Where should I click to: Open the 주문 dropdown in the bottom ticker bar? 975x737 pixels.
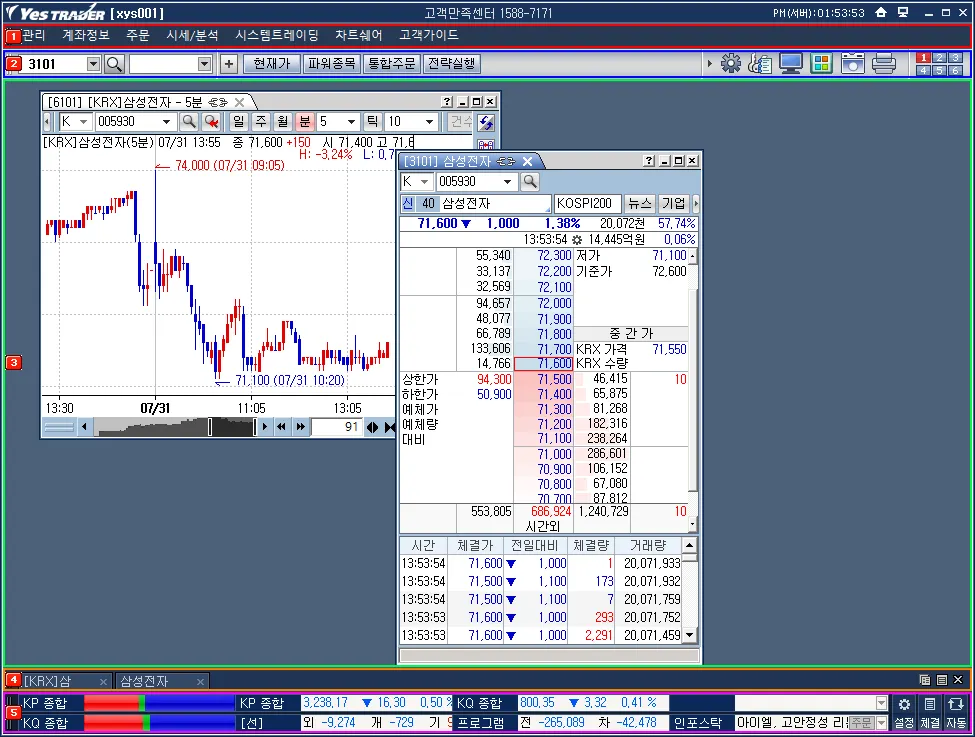[881, 723]
